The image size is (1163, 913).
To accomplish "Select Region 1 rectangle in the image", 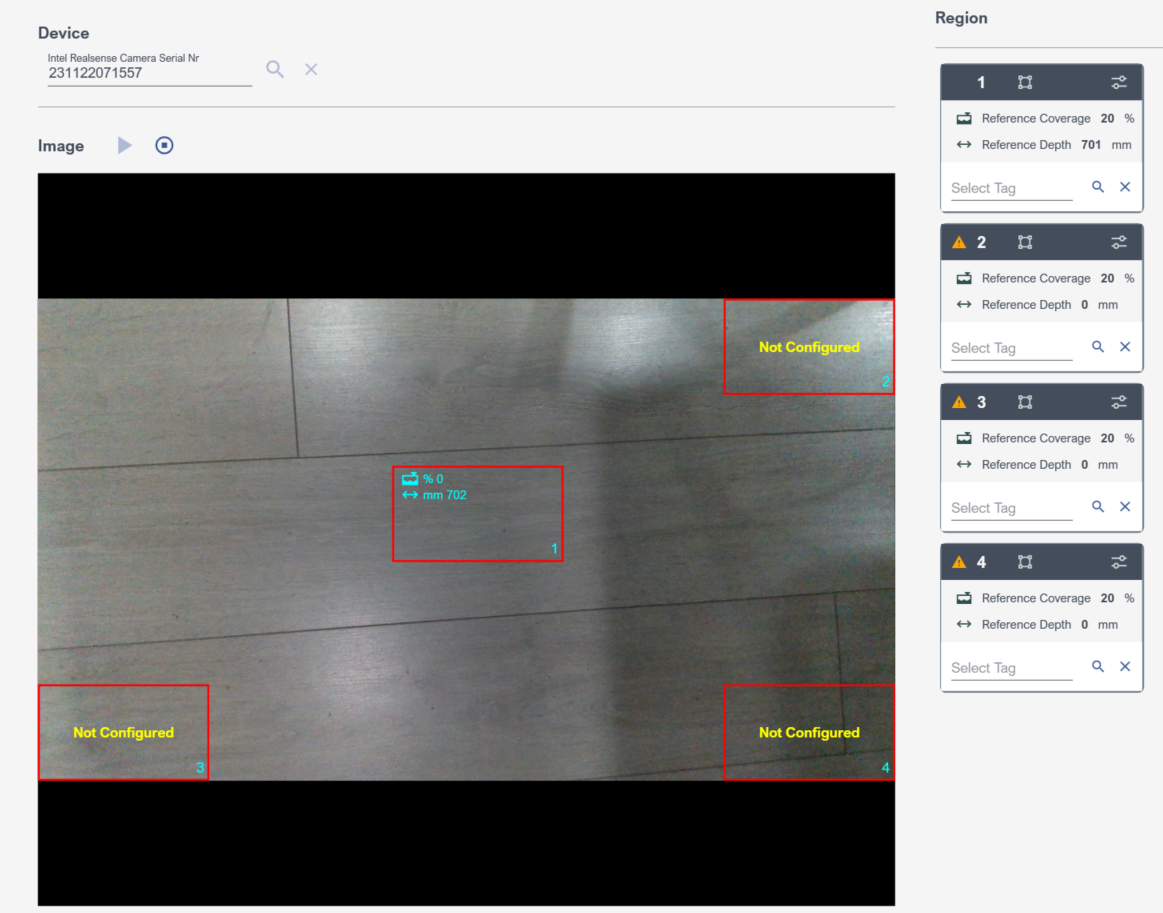I will pyautogui.click(x=477, y=525).
